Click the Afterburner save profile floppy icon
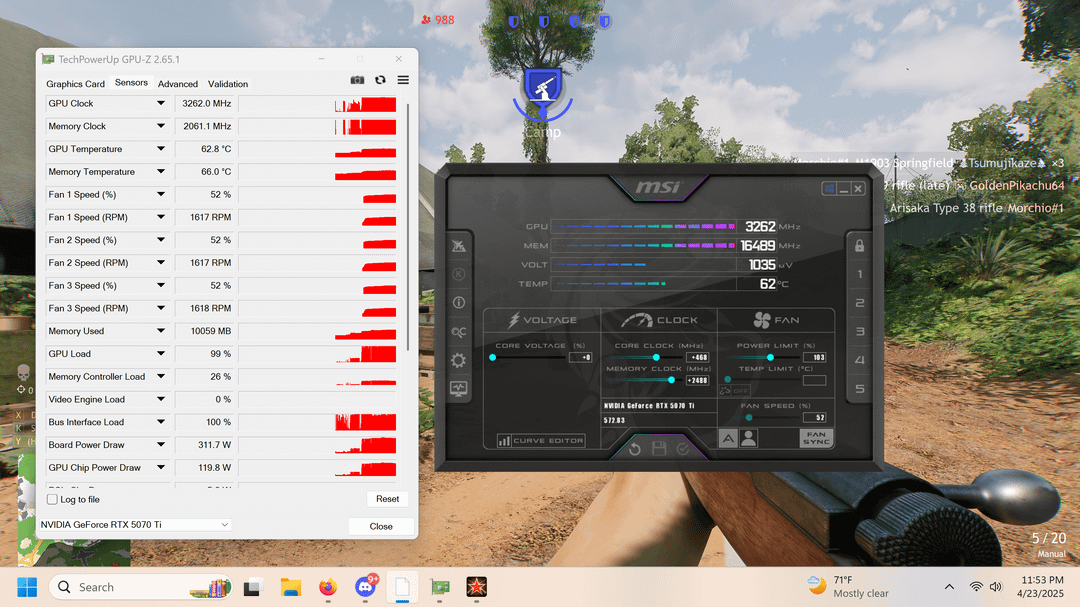 (x=659, y=449)
